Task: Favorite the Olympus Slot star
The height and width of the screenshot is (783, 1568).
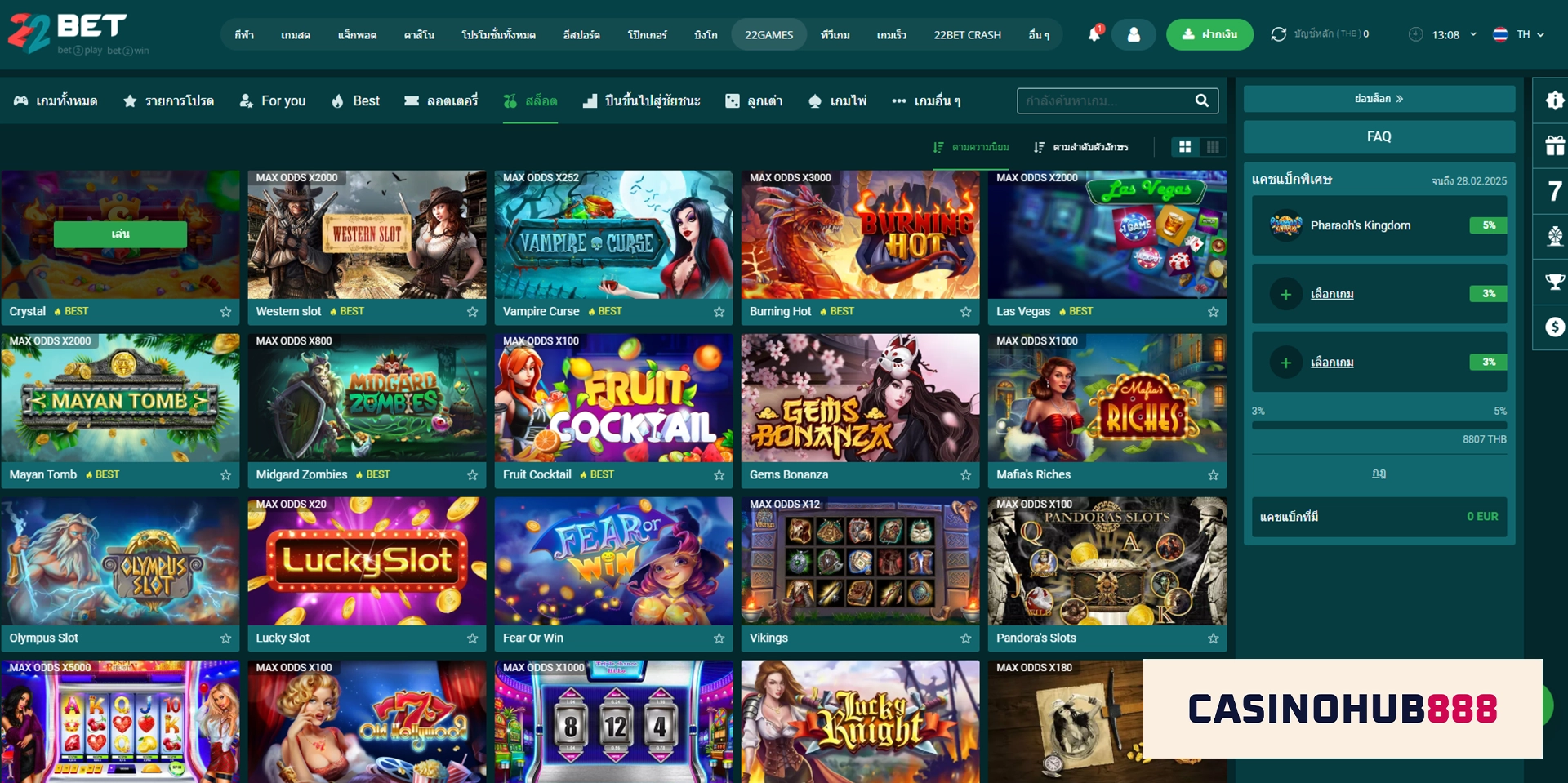Action: point(225,638)
